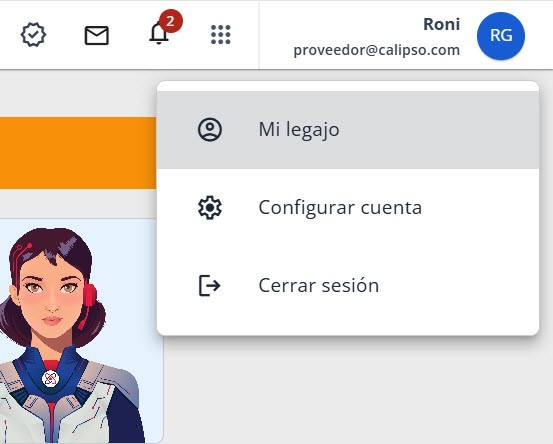Select Mi legajo from the menu

(x=348, y=129)
